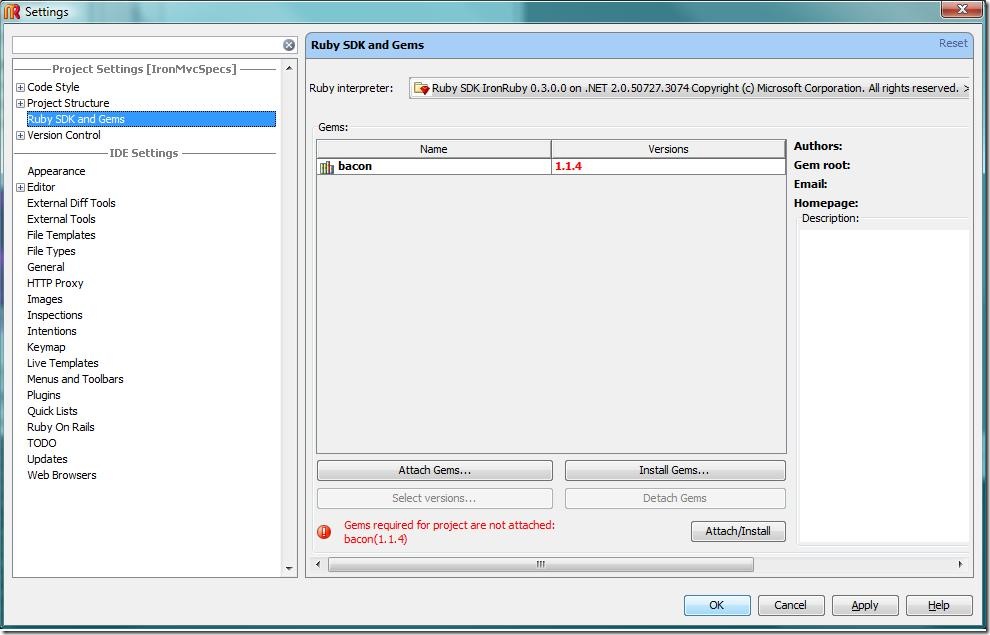Viewport: 990px width, 635px height.
Task: Click horizontal scrollbar right arrow
Action: (x=960, y=564)
